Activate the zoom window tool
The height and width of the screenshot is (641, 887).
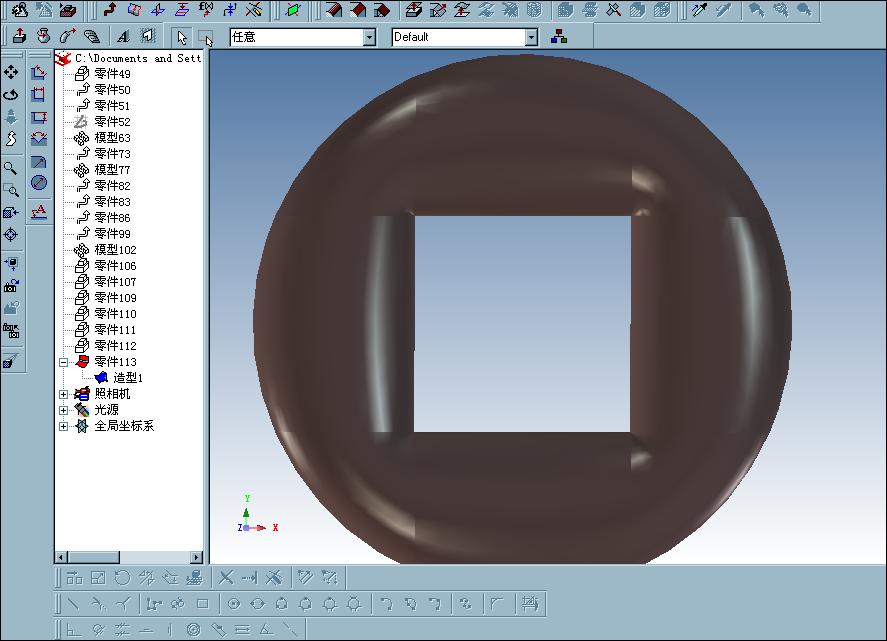point(11,190)
